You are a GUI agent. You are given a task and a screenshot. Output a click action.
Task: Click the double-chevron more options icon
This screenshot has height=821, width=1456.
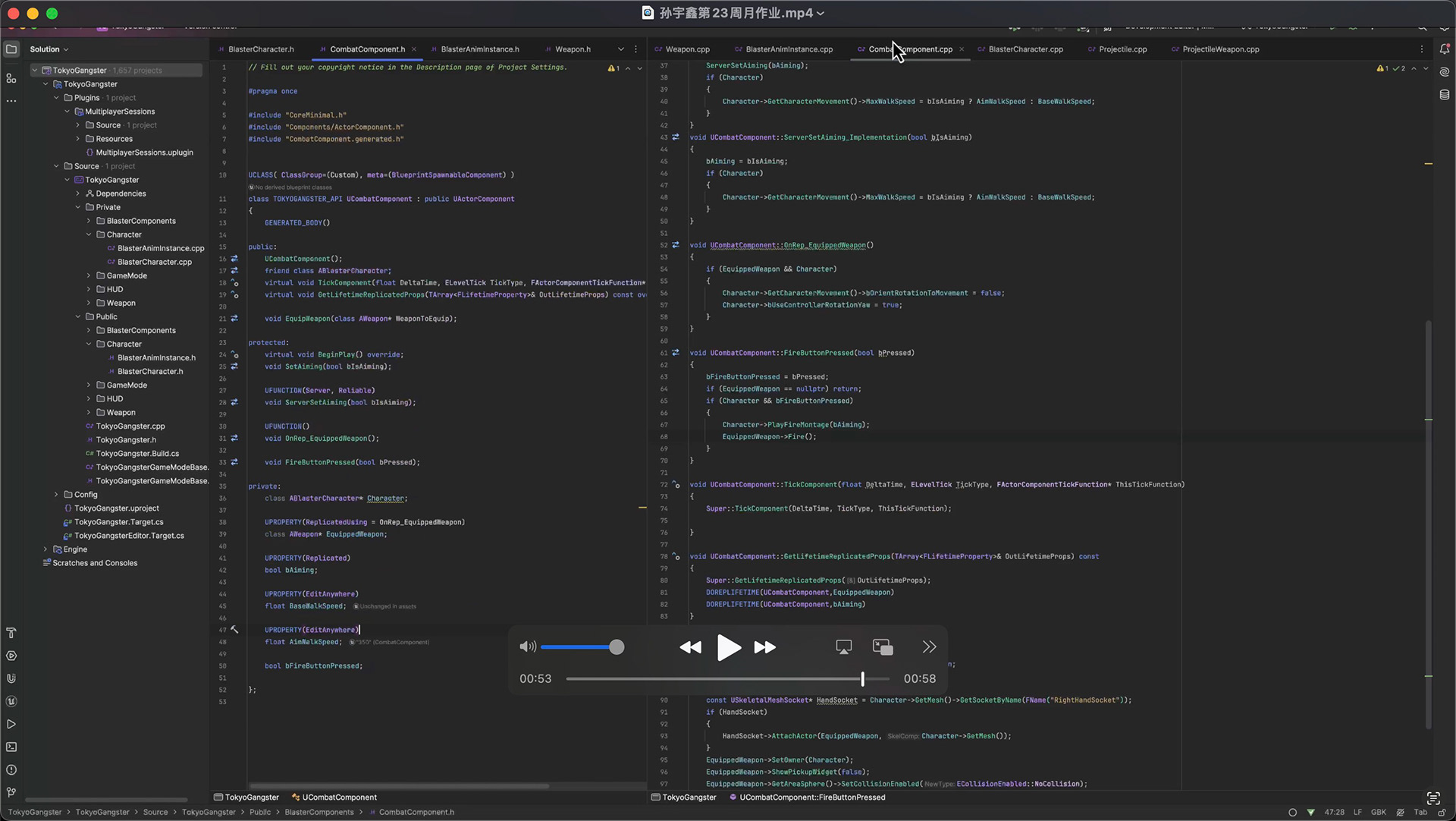click(x=929, y=647)
